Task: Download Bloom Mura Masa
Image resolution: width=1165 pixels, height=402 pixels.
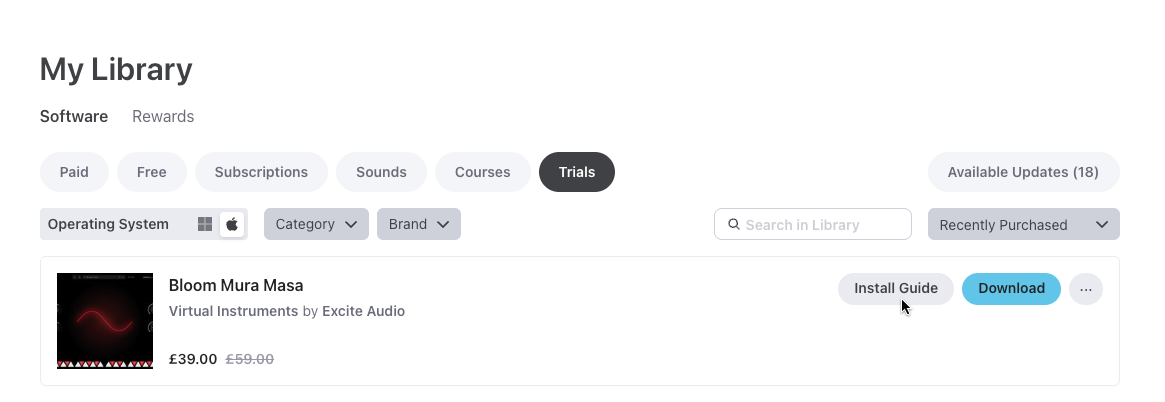Action: [1011, 289]
